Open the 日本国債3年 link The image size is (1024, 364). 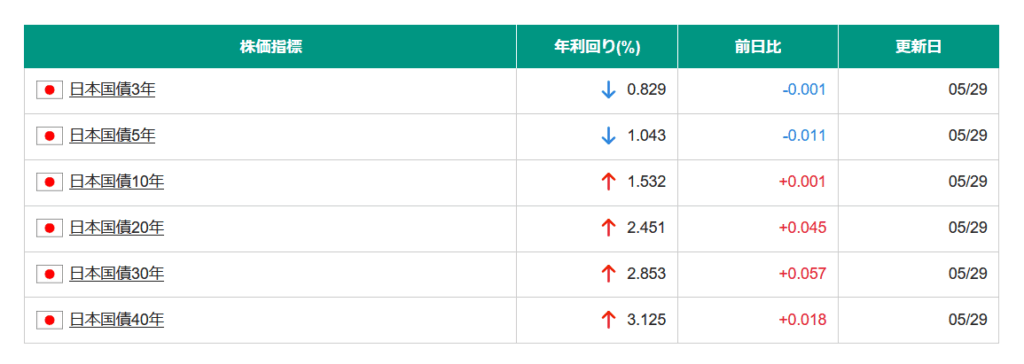click(x=112, y=90)
